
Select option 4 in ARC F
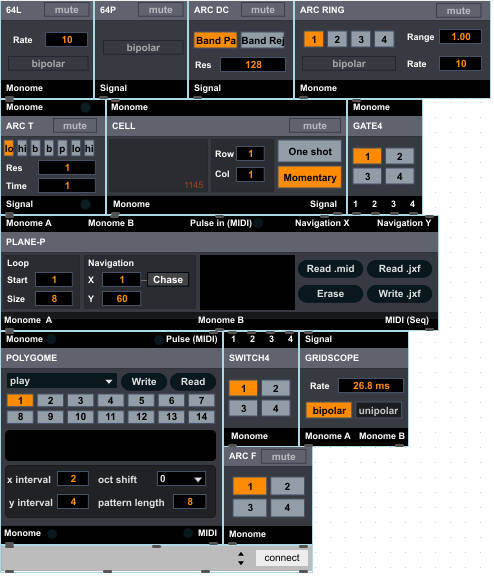(x=287, y=507)
